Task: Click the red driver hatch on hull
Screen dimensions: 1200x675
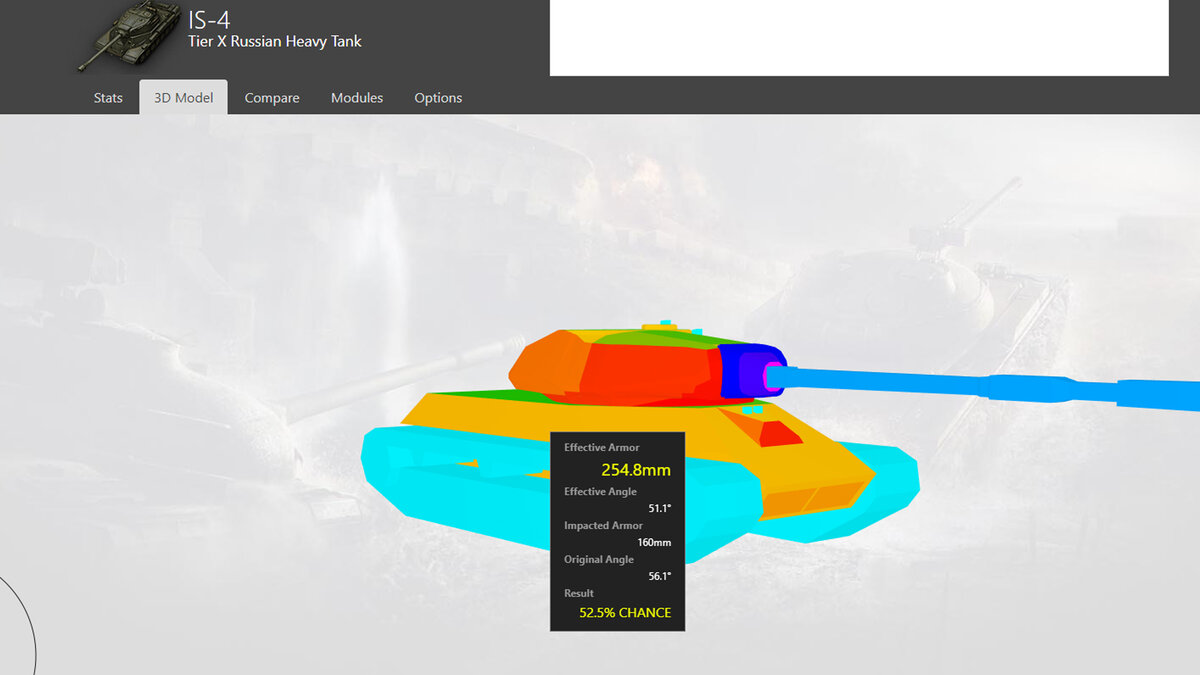Action: pos(779,434)
